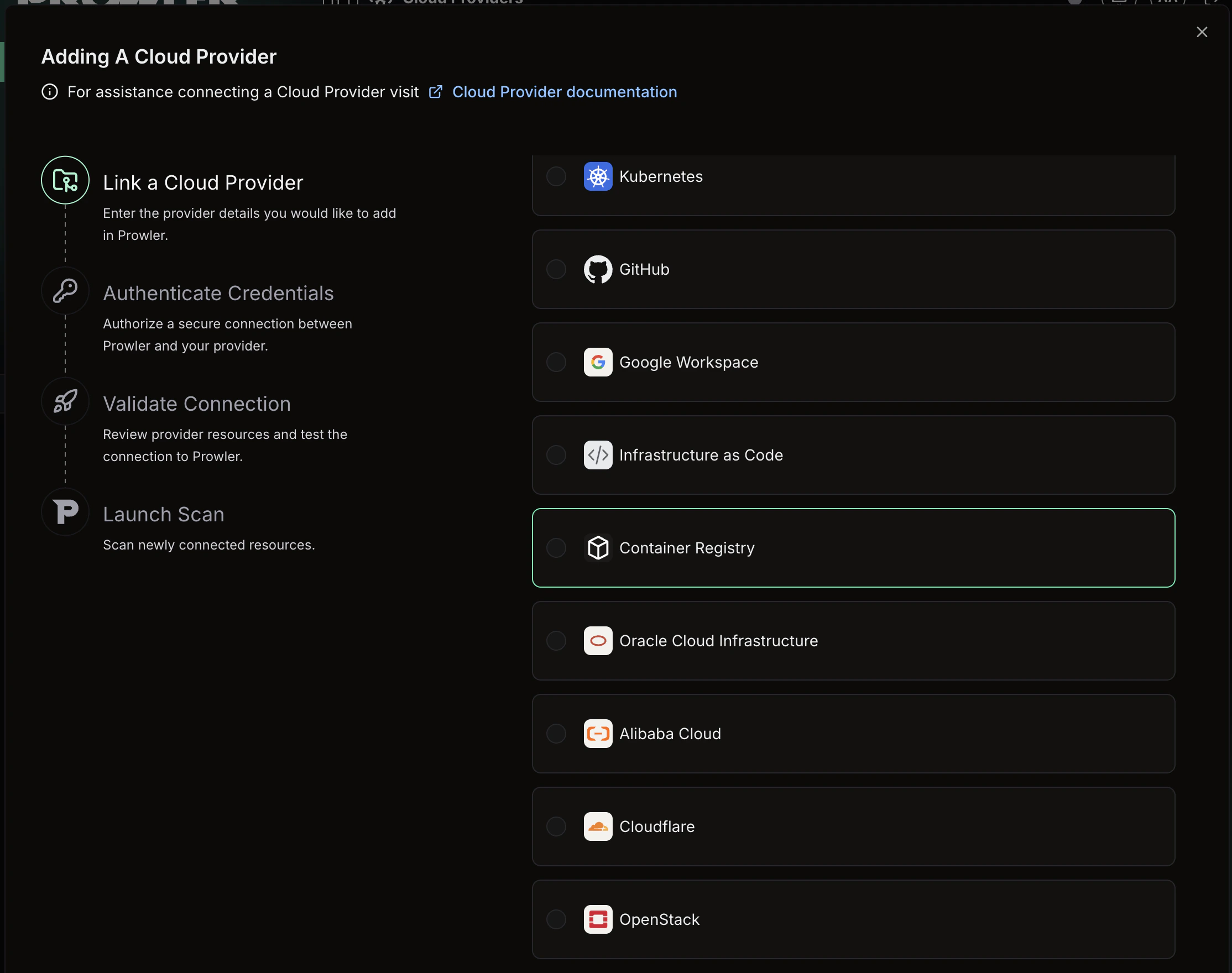The height and width of the screenshot is (973, 1232).
Task: Select the Infrastructure as Code code icon
Action: click(x=597, y=454)
